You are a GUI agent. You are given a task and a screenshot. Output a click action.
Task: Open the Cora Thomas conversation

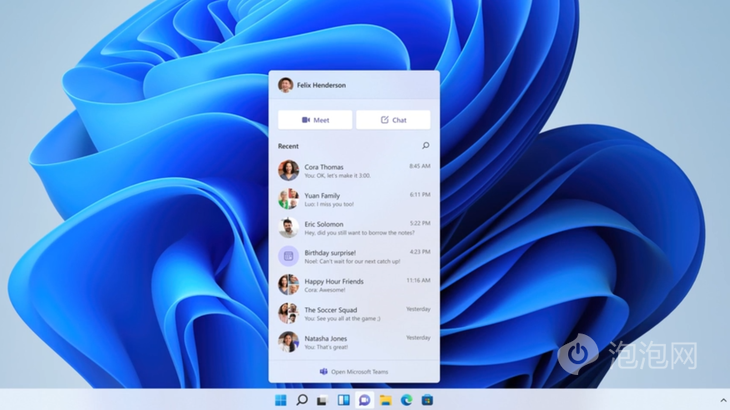354,171
